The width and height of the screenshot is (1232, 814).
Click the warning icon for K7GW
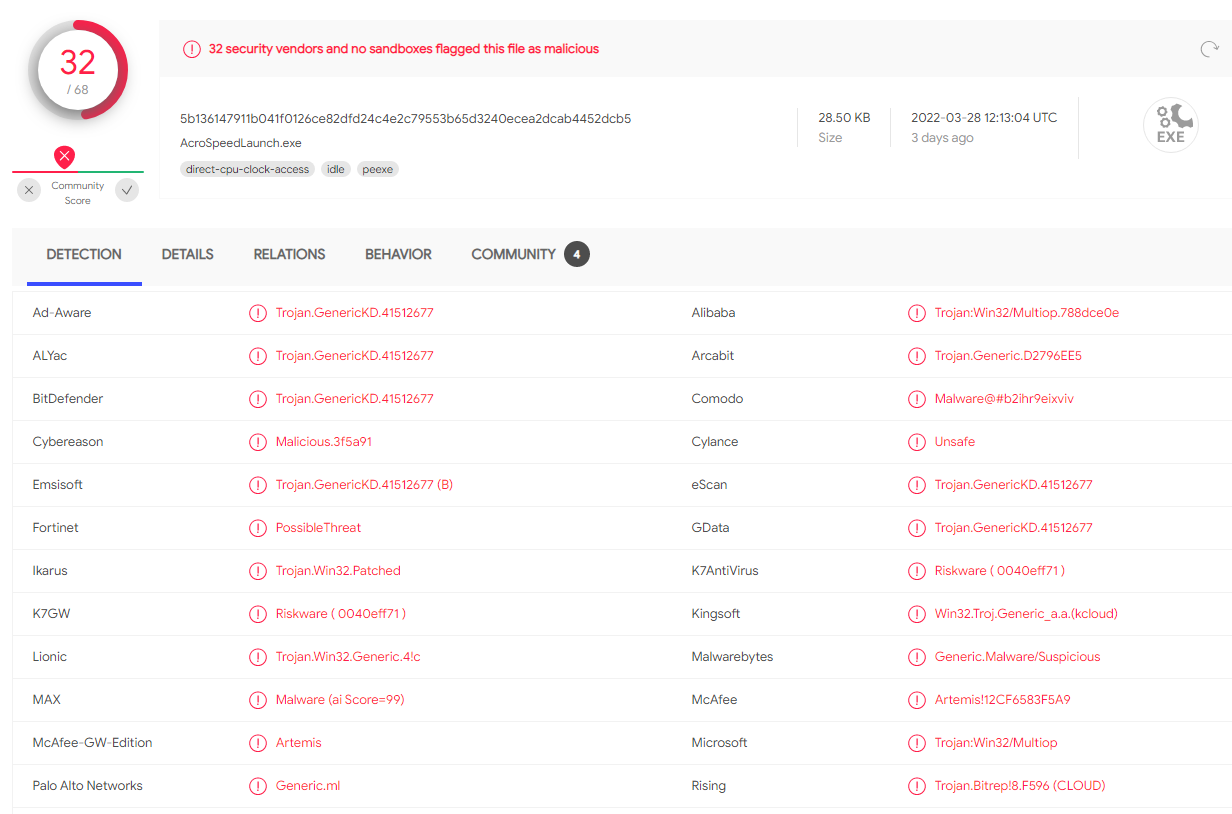pyautogui.click(x=258, y=614)
